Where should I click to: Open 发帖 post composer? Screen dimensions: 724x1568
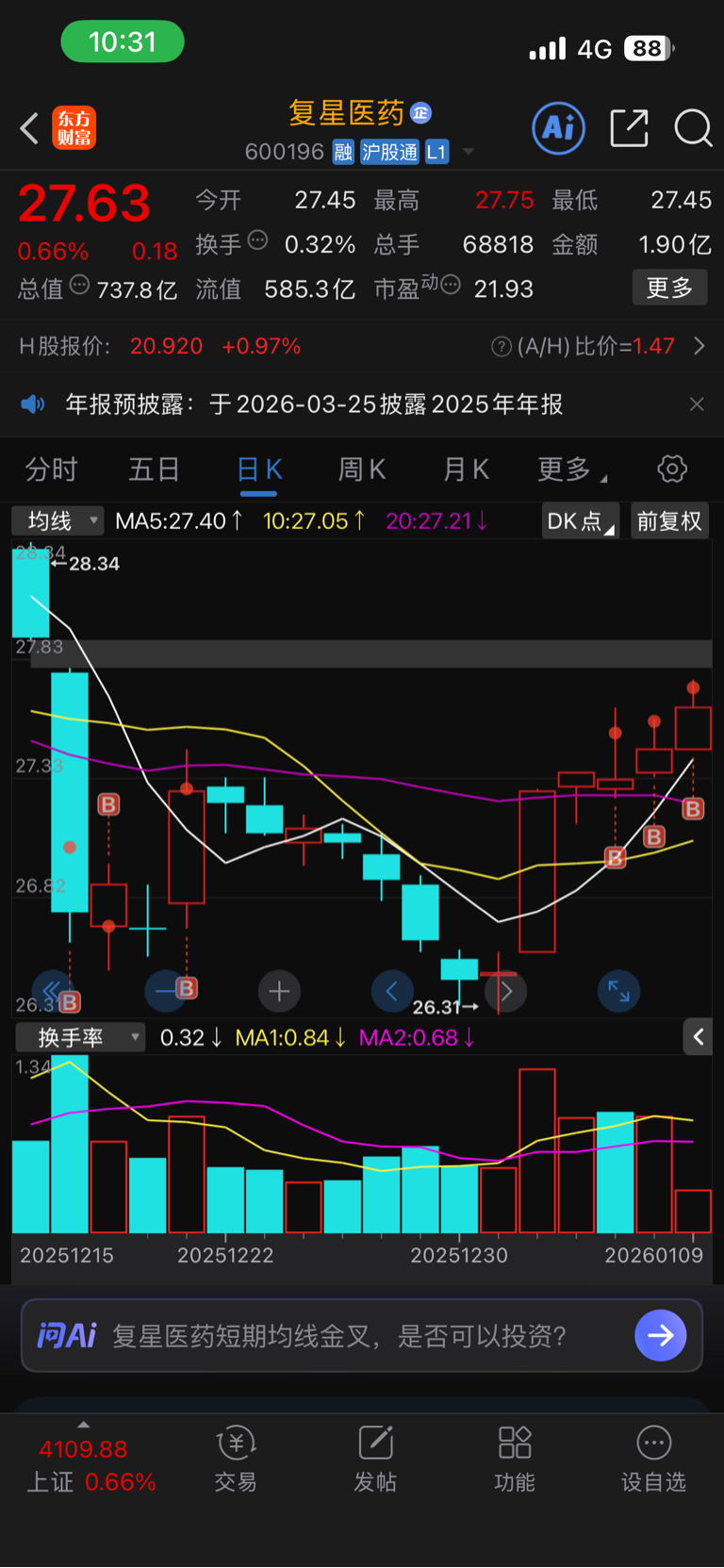pos(375,1460)
